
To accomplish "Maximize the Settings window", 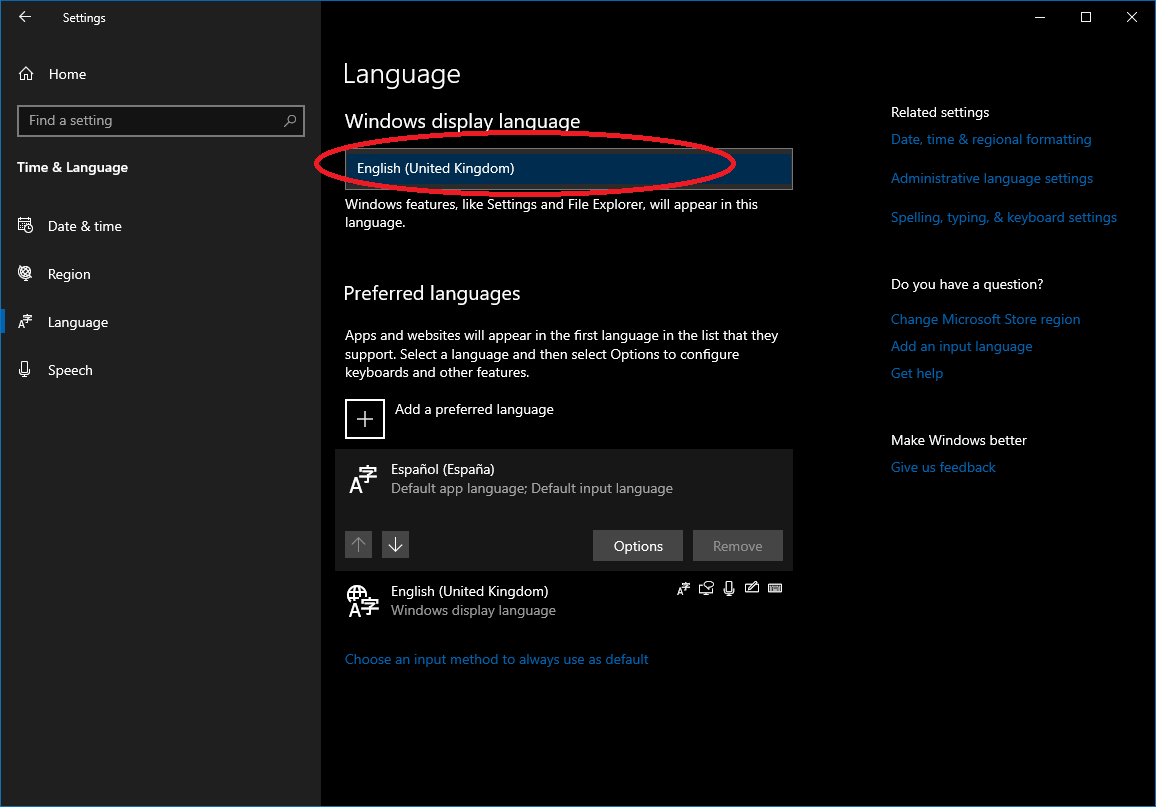I will click(1085, 17).
